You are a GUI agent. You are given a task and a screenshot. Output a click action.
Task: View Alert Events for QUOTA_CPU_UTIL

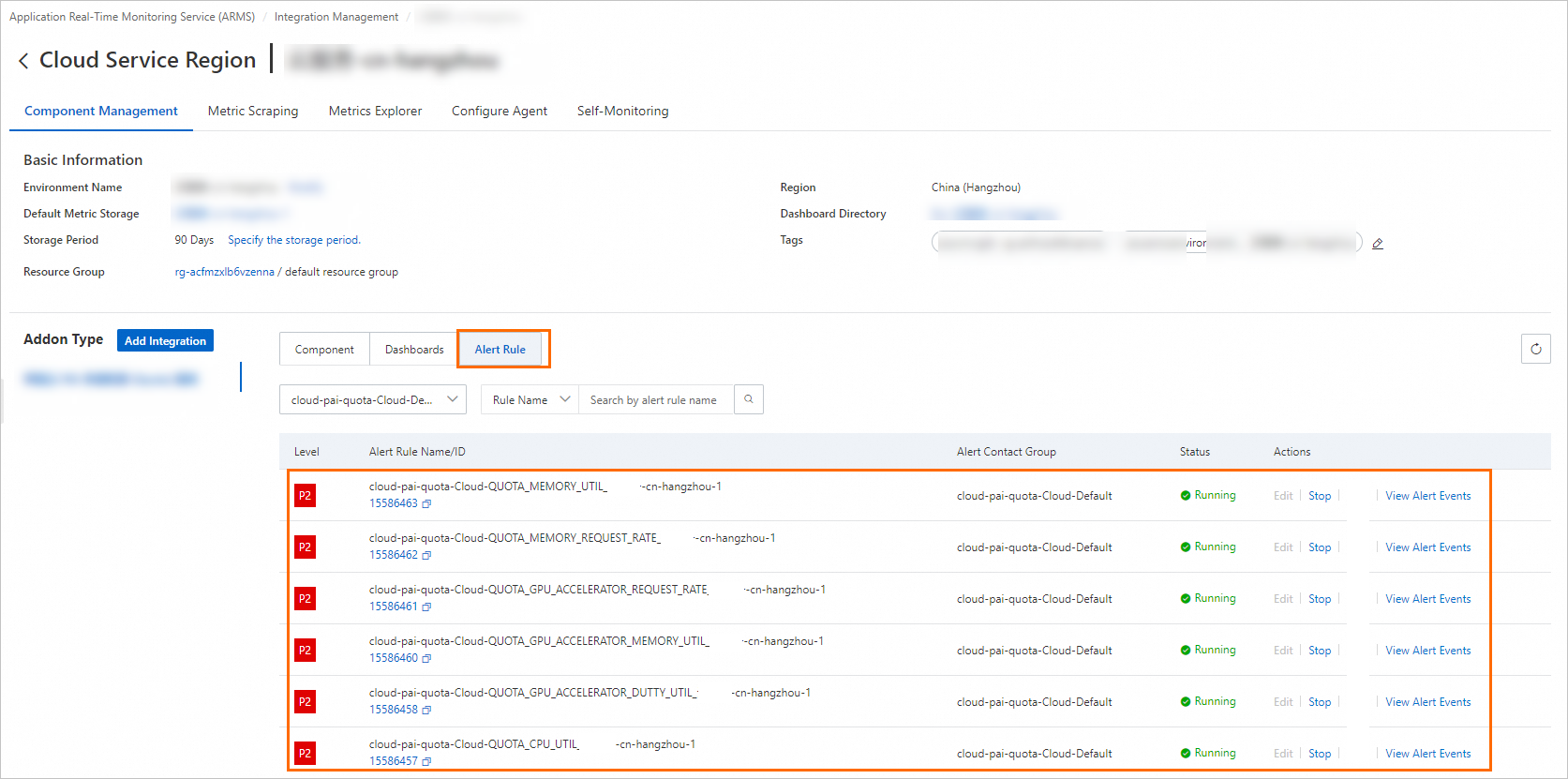tap(1428, 754)
